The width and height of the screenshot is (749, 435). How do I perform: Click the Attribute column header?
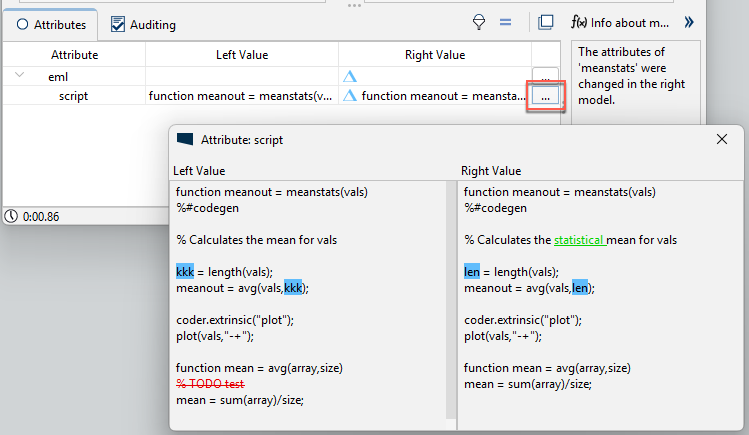tap(75, 55)
